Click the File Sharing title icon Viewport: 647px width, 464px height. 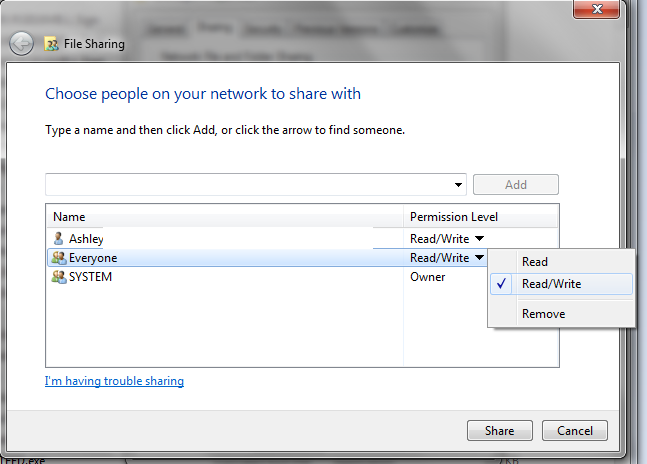coord(51,44)
